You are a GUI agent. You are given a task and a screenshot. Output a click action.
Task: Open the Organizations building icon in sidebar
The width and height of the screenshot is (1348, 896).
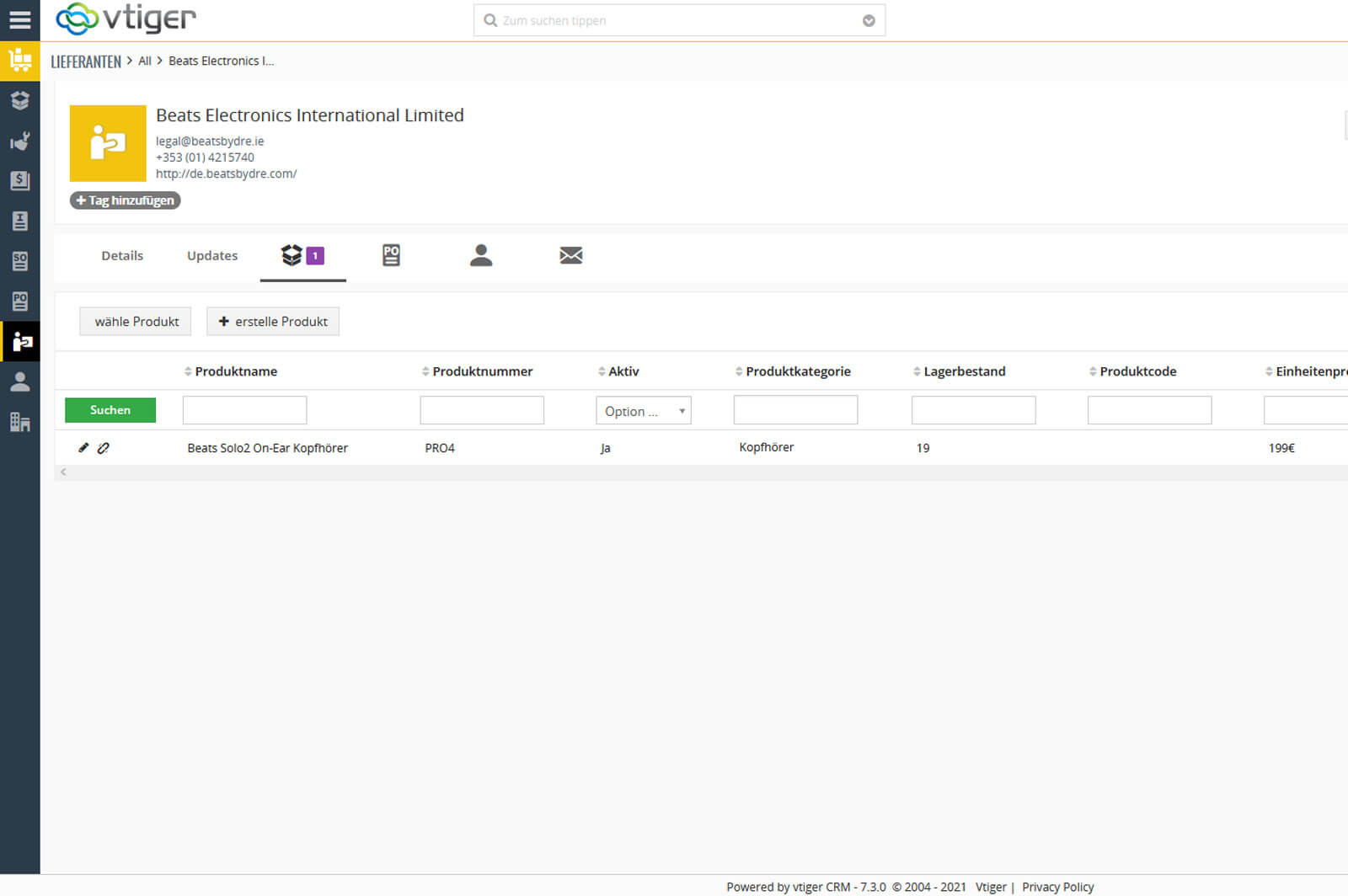(x=19, y=422)
